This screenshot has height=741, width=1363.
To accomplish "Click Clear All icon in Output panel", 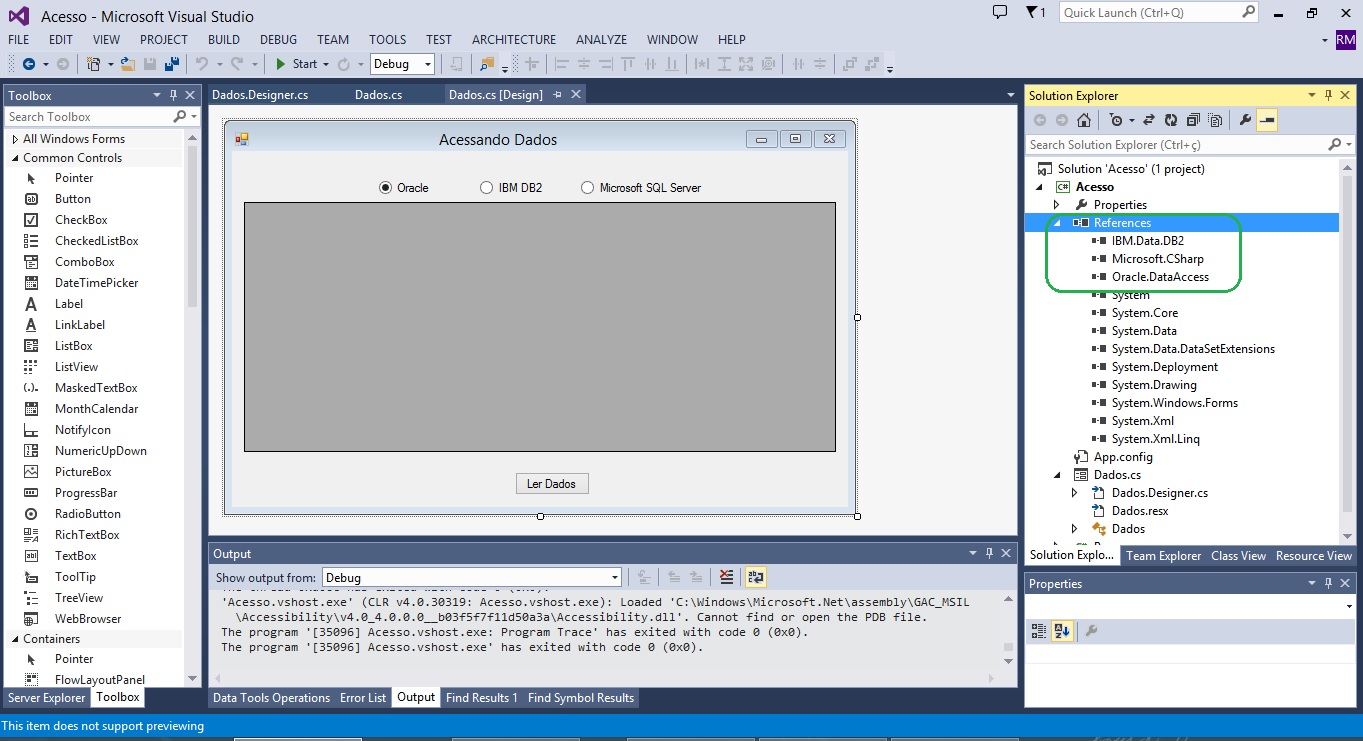I will point(727,577).
